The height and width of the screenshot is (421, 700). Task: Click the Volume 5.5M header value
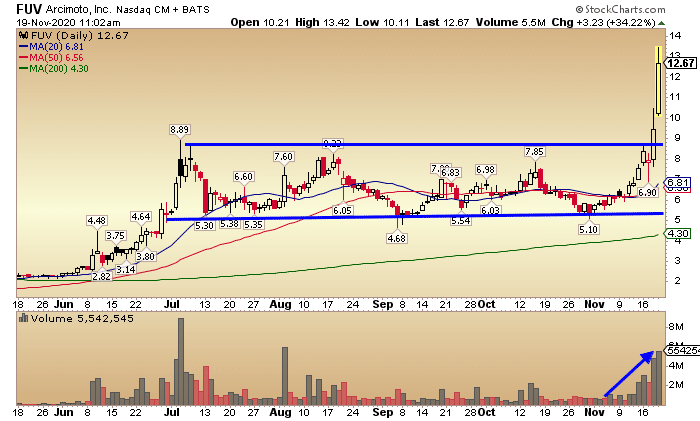[510, 22]
